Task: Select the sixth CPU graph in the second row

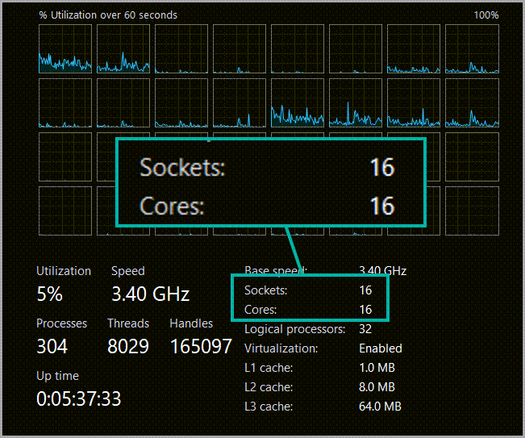Action: click(x=355, y=103)
